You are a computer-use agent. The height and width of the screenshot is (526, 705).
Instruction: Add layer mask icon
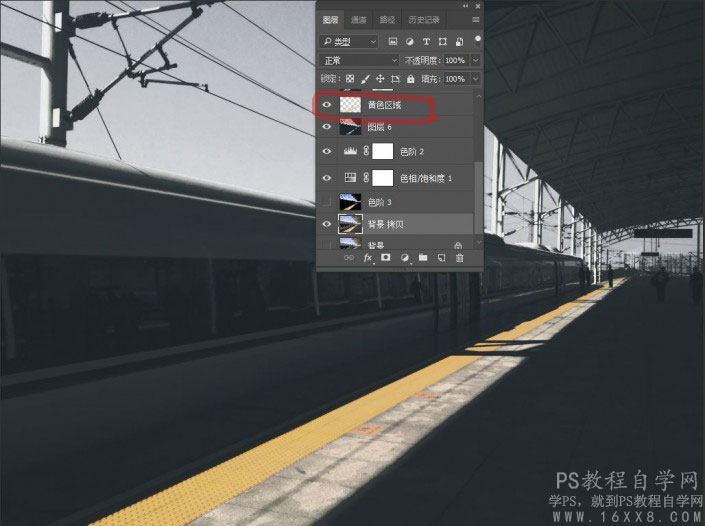pos(386,258)
